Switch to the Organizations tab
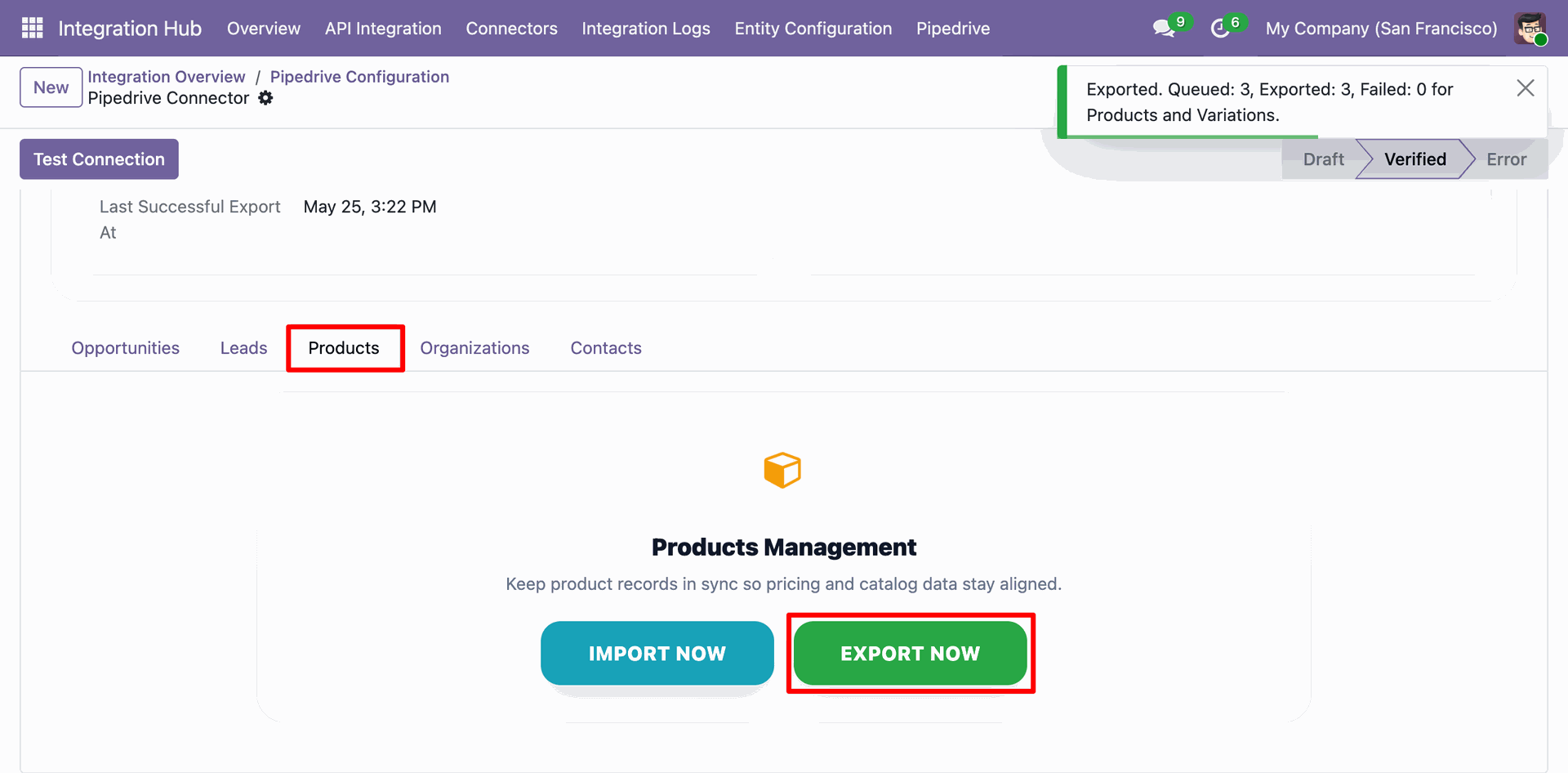The width and height of the screenshot is (1568, 773). pos(474,348)
